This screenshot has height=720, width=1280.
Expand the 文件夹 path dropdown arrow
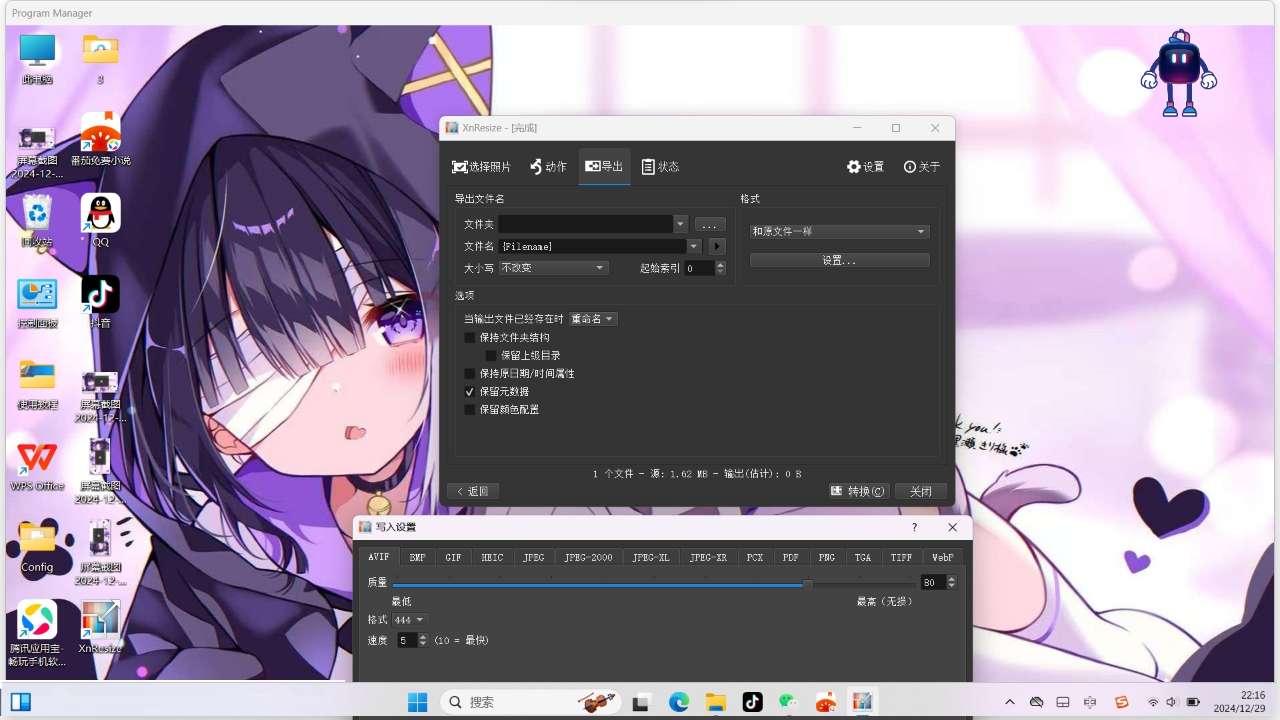(x=681, y=224)
